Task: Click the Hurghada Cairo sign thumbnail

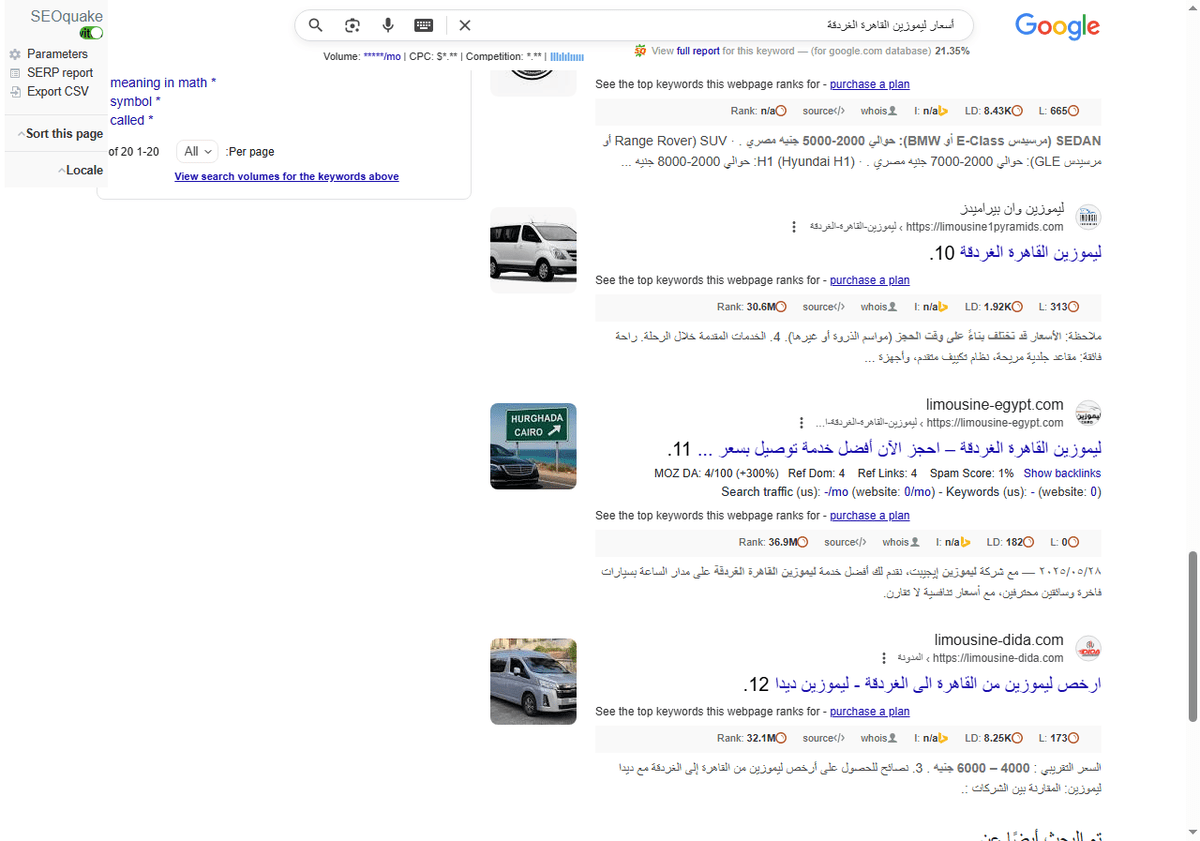Action: pos(532,446)
